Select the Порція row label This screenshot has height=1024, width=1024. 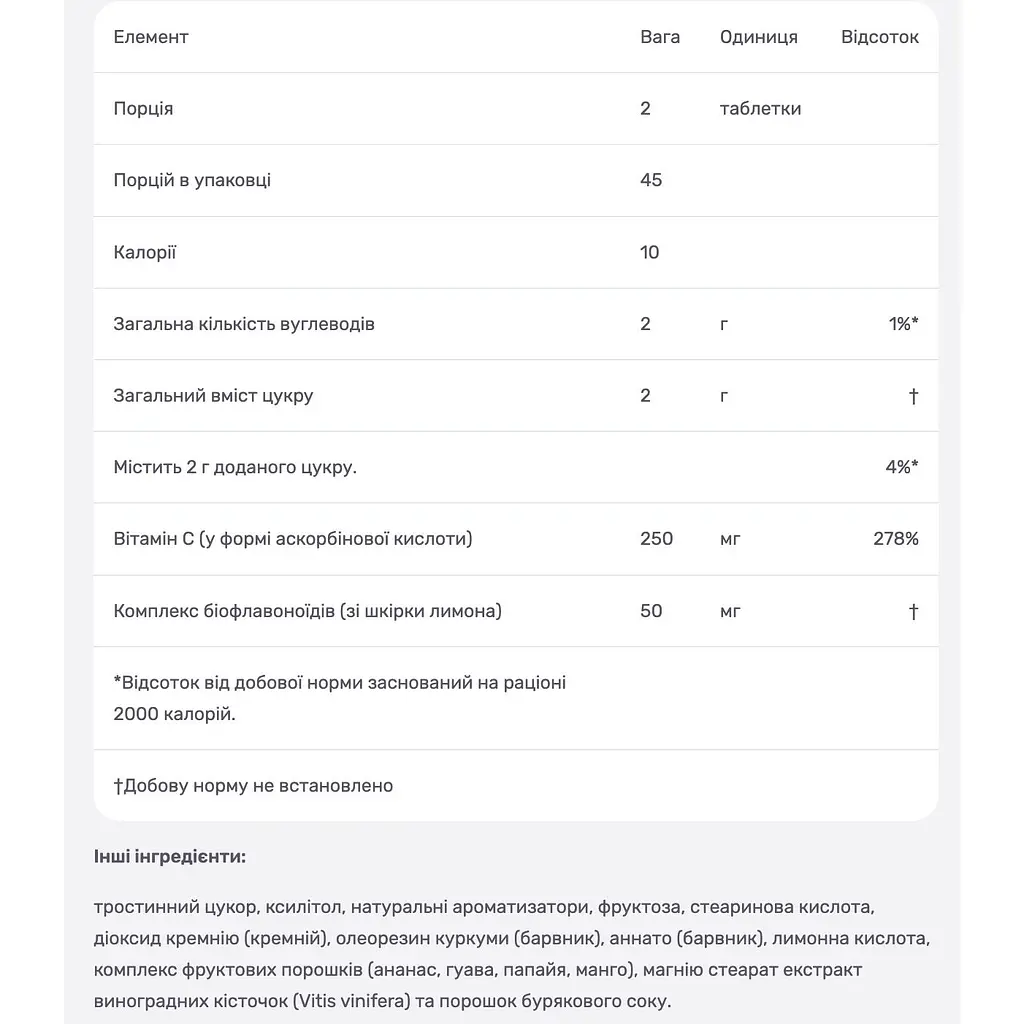143,108
